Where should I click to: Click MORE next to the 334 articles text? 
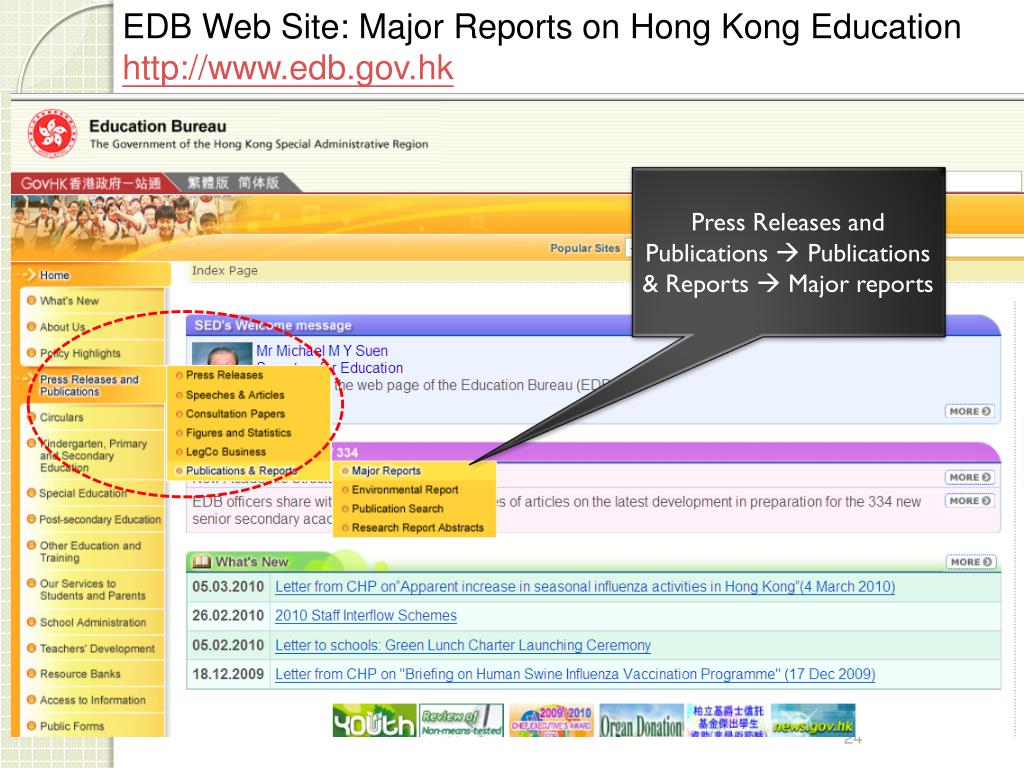point(970,501)
